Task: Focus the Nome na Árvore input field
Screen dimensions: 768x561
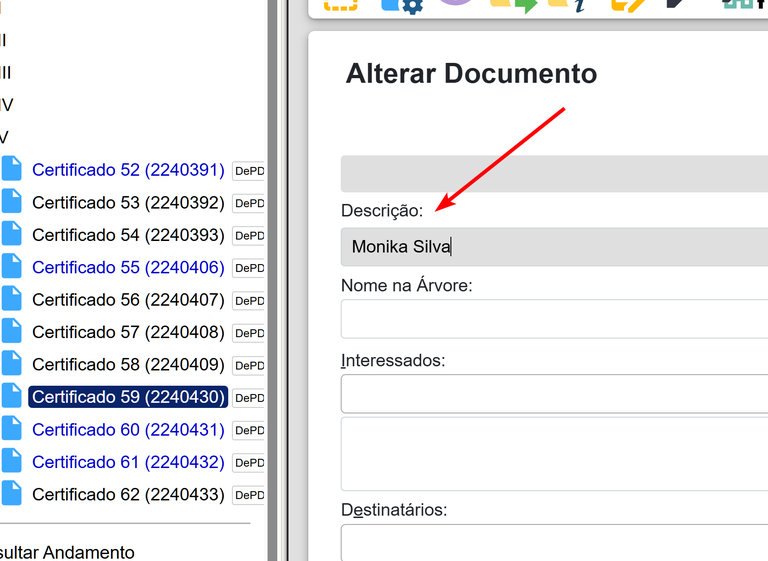Action: point(554,319)
